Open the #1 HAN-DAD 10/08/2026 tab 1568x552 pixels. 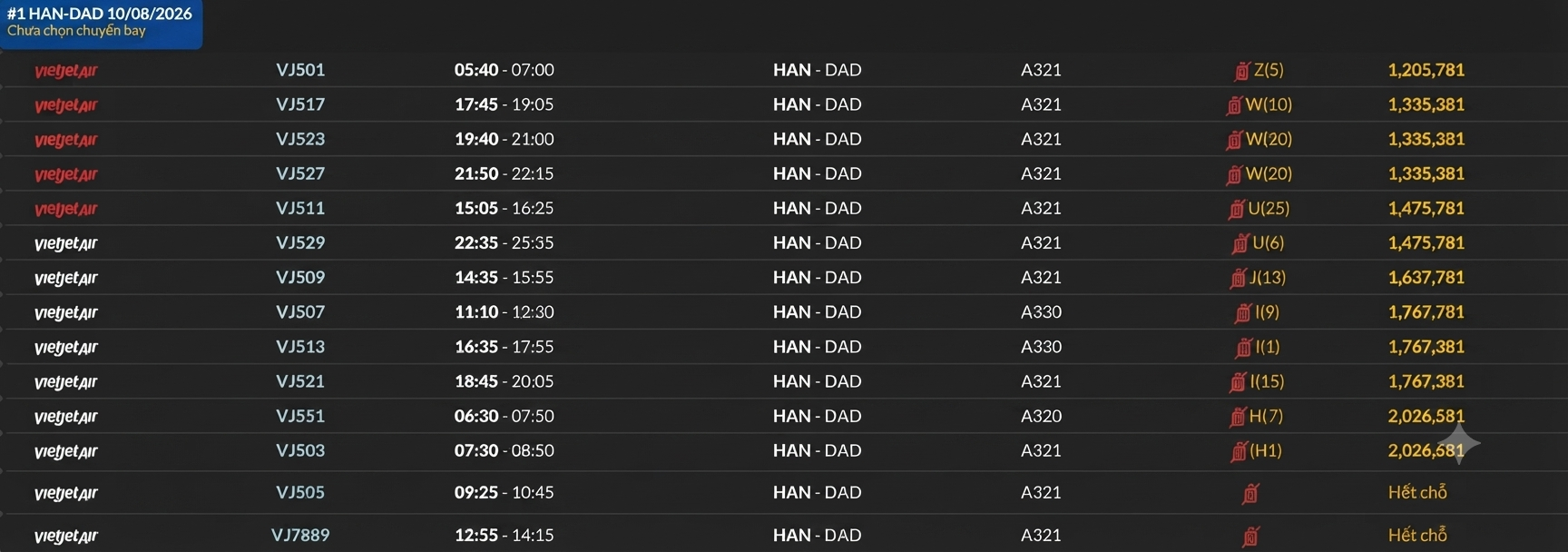tap(100, 23)
